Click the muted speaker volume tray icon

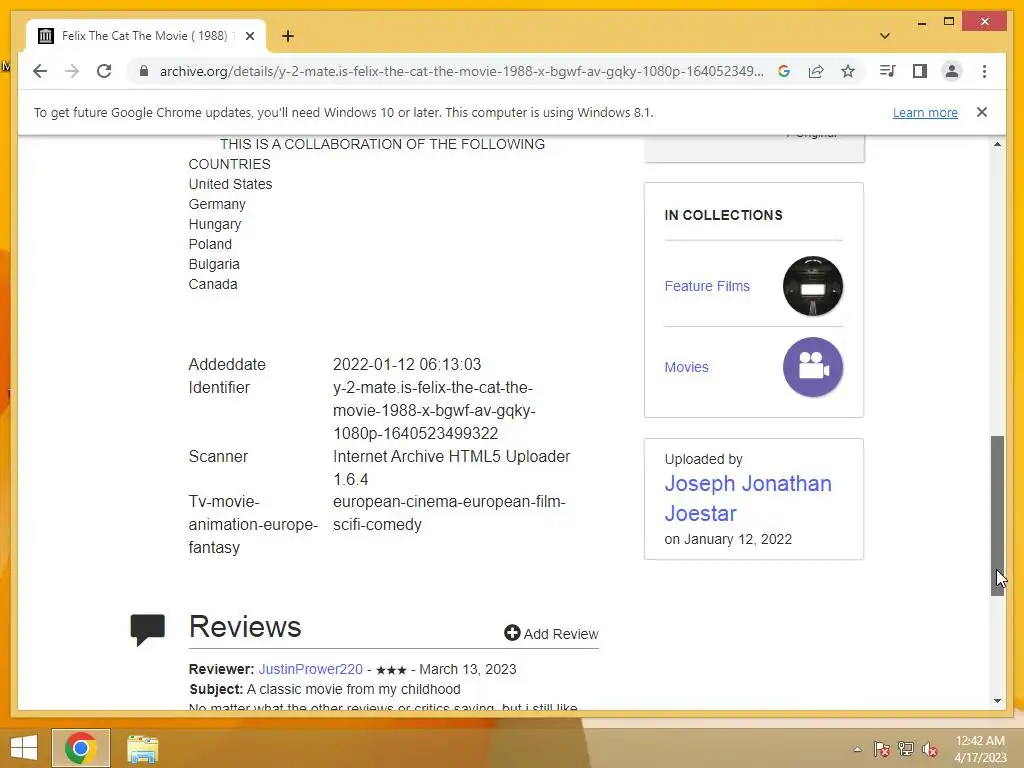click(x=930, y=749)
